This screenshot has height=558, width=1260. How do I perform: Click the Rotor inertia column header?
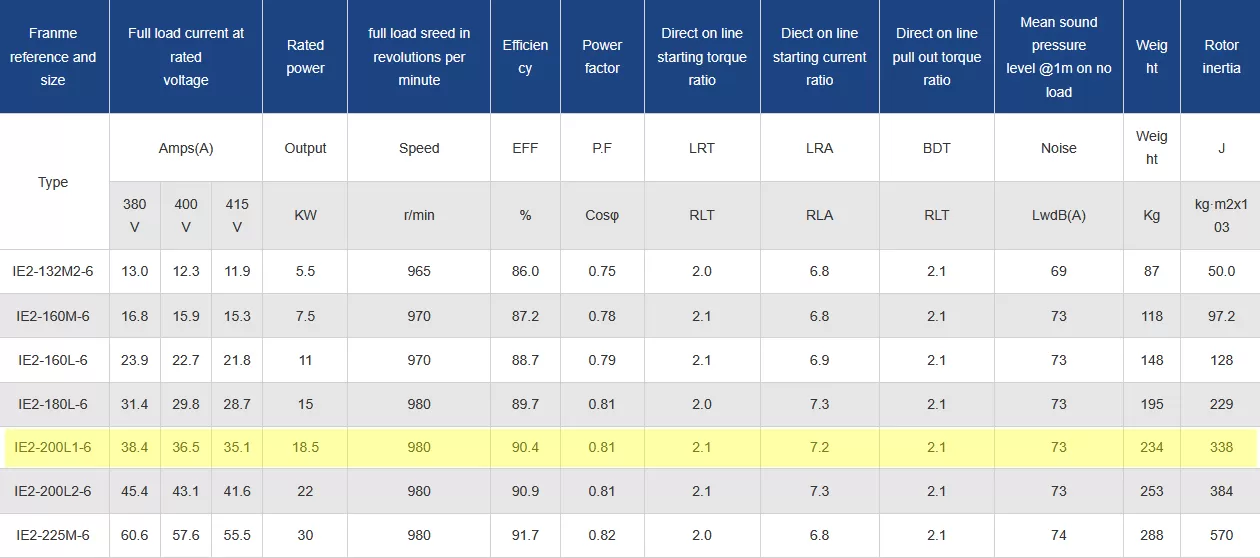coord(1221,57)
